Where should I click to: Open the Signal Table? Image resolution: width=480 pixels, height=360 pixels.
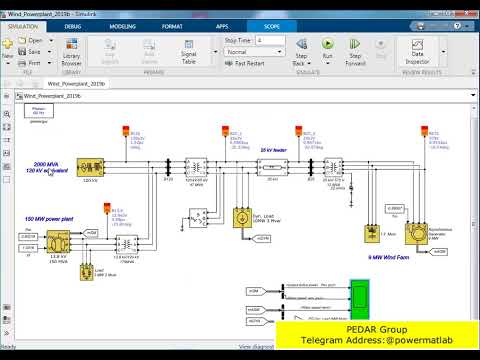click(189, 52)
